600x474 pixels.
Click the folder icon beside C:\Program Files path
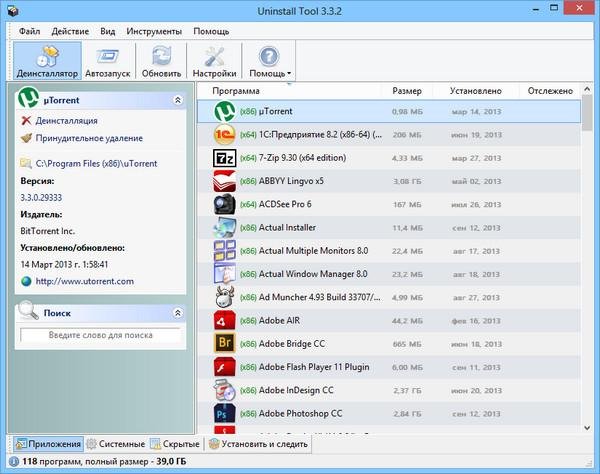point(26,163)
